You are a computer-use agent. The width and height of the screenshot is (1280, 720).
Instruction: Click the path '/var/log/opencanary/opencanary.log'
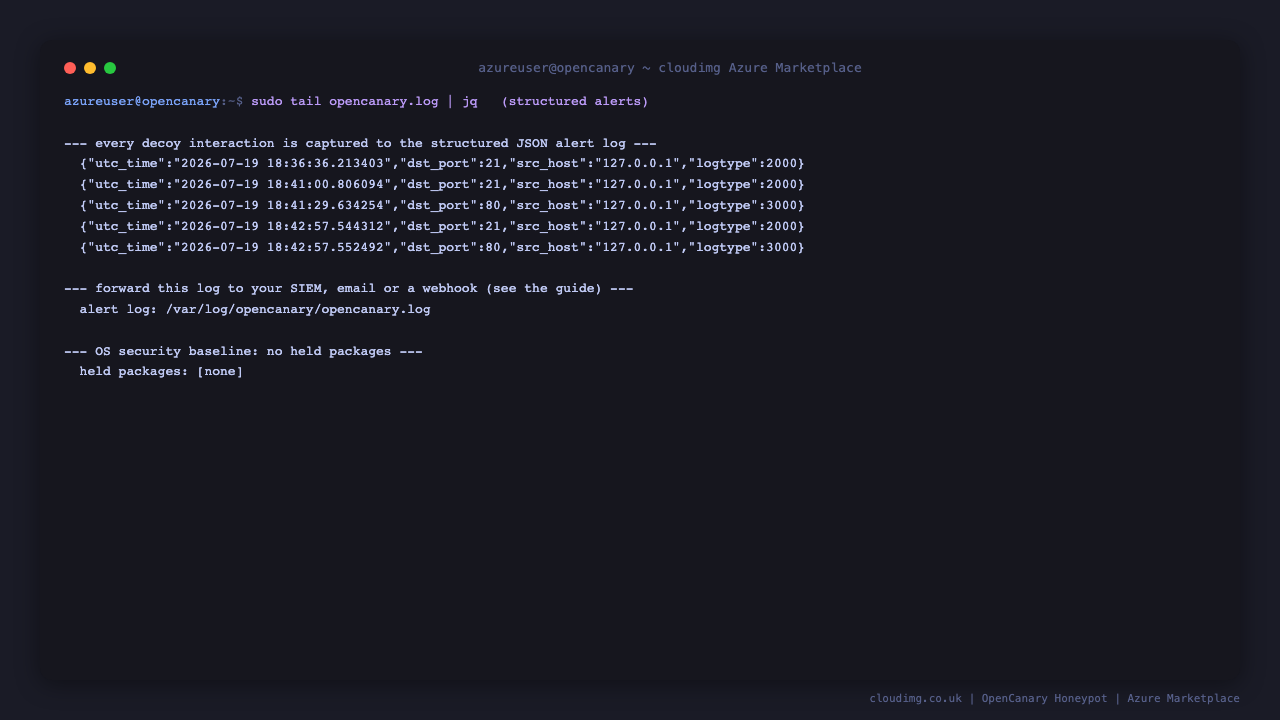[x=298, y=309]
